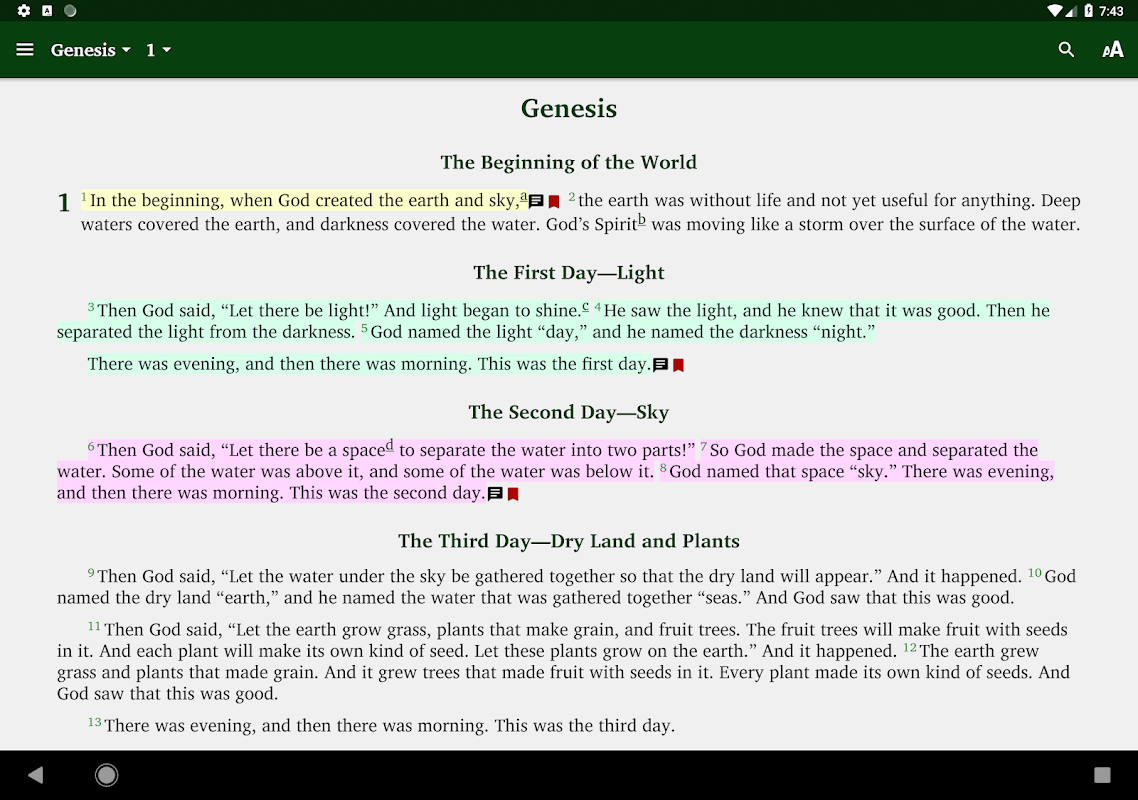Tap the red bookmark after 'first day'
Screen dimensions: 1138x800
tap(678, 365)
